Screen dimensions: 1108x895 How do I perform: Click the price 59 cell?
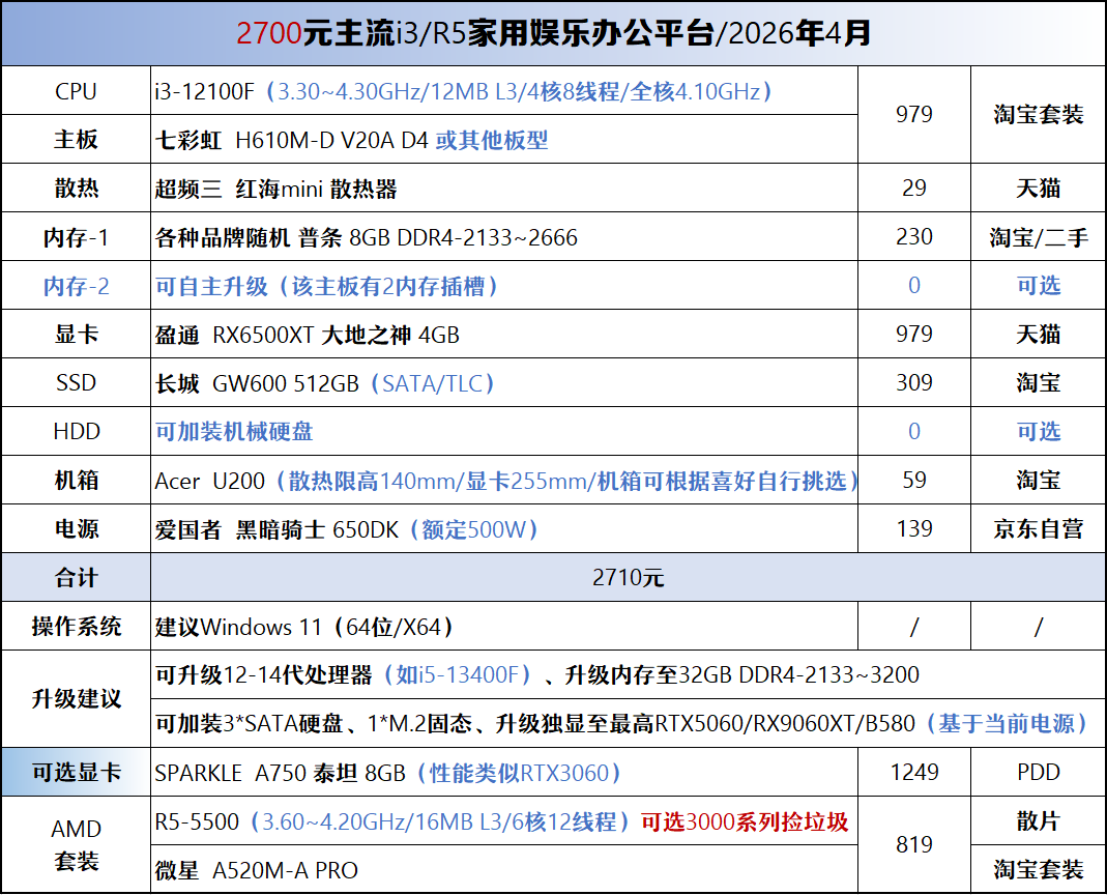(914, 480)
